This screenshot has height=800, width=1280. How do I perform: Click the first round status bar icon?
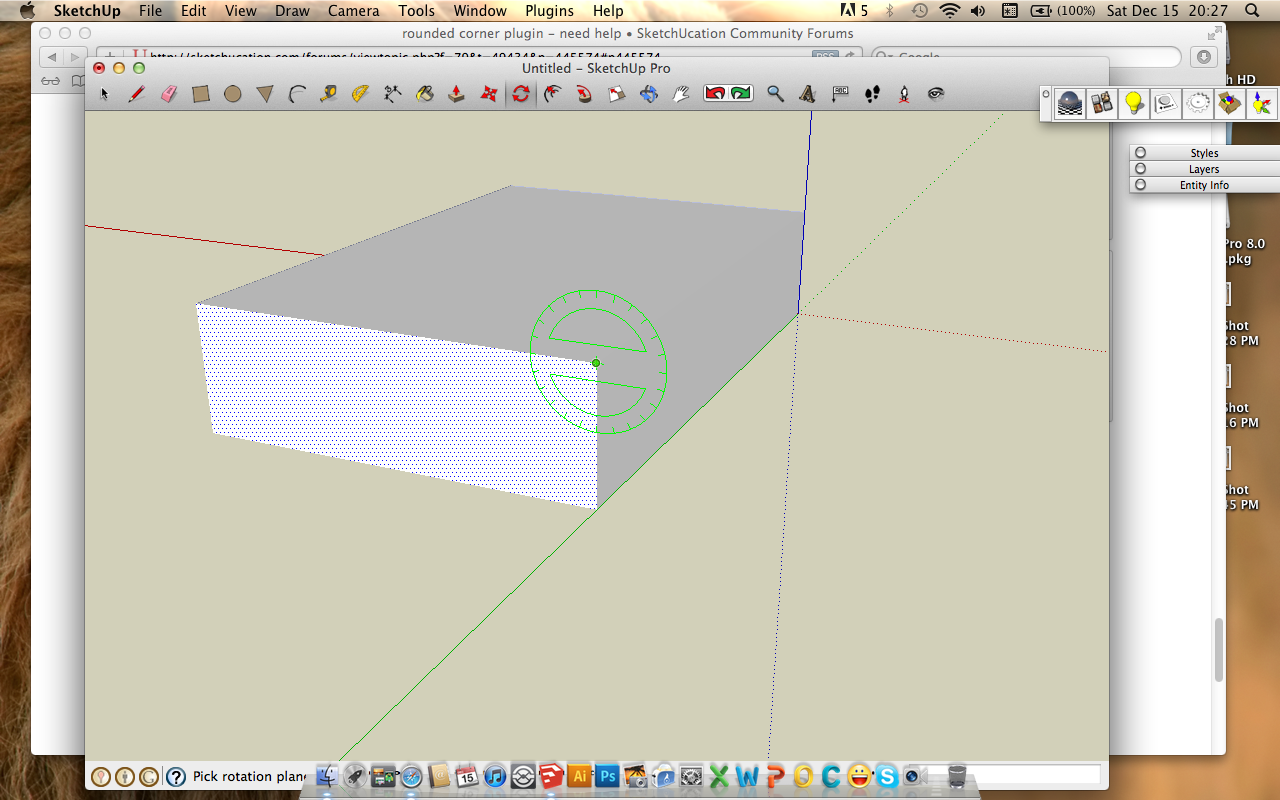(100, 776)
